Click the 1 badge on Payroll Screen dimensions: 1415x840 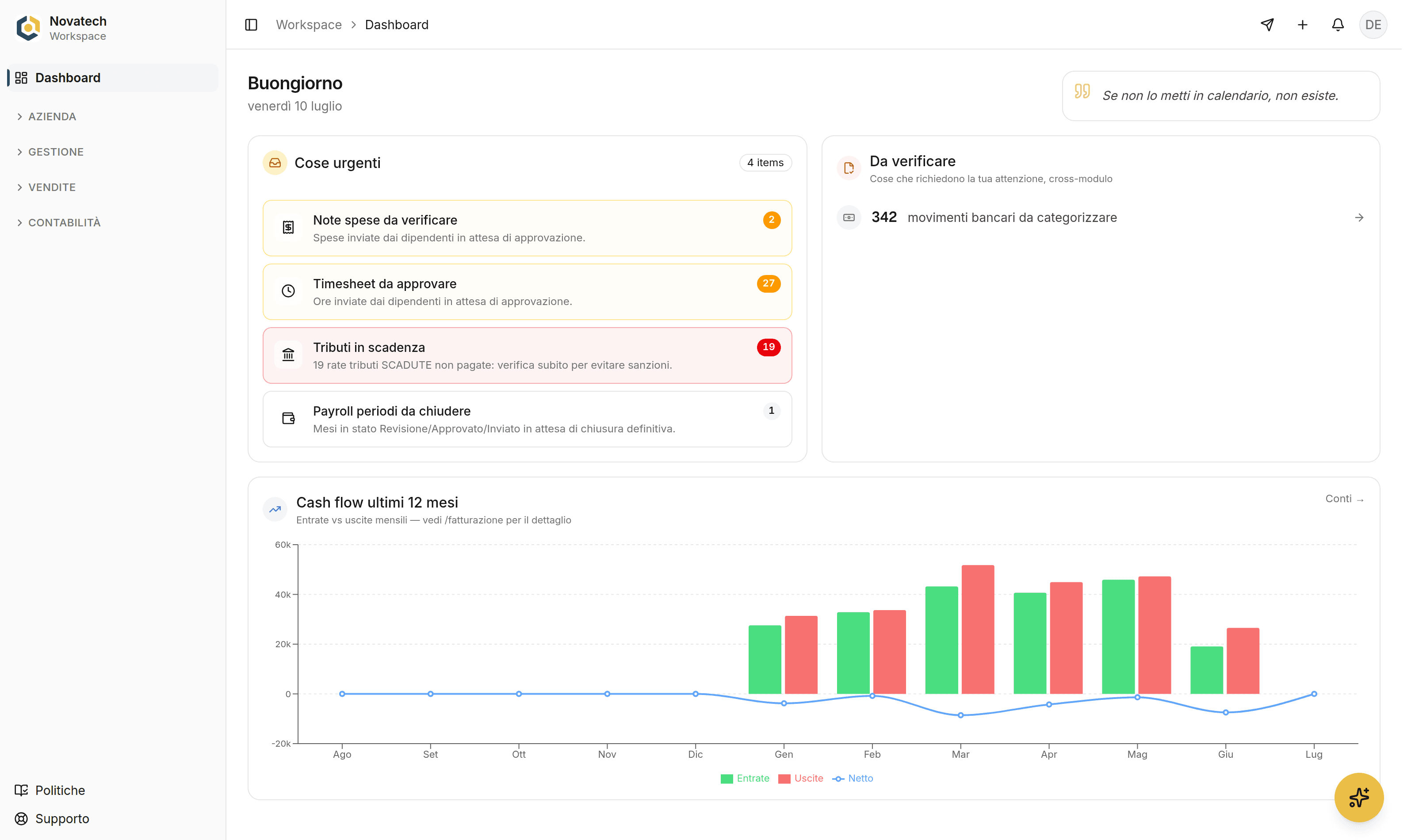(x=772, y=411)
